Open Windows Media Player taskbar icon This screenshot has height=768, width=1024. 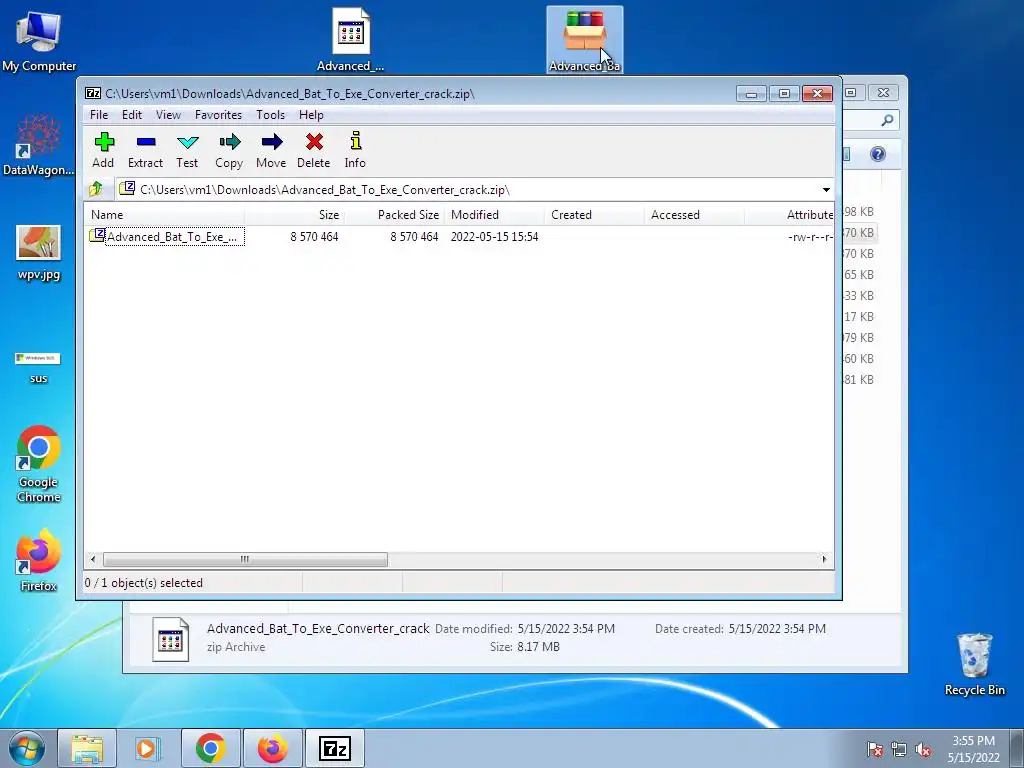(x=148, y=748)
